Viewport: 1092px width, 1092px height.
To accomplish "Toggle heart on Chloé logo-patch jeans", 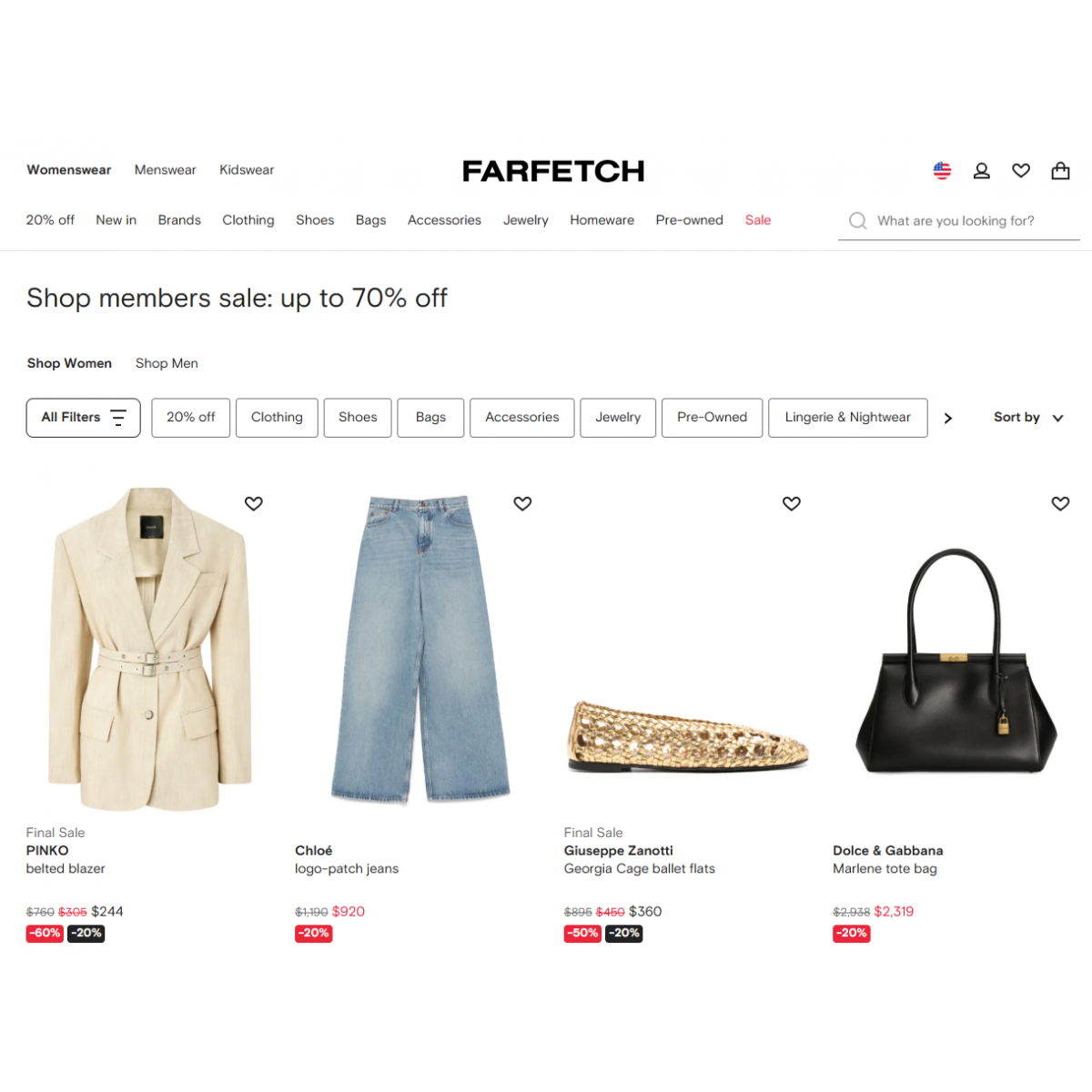I will click(x=522, y=503).
